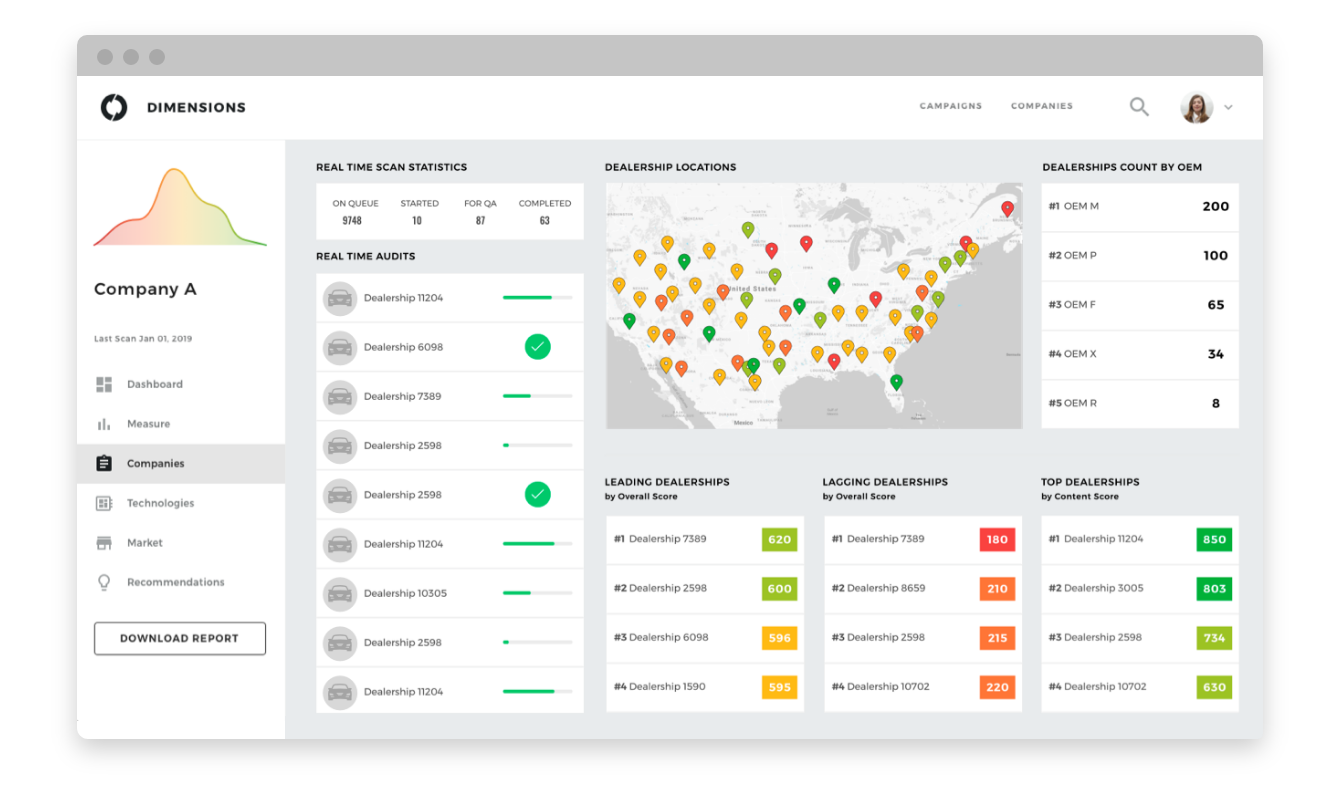The height and width of the screenshot is (790, 1340).
Task: Click the user avatar photo
Action: [x=1196, y=107]
